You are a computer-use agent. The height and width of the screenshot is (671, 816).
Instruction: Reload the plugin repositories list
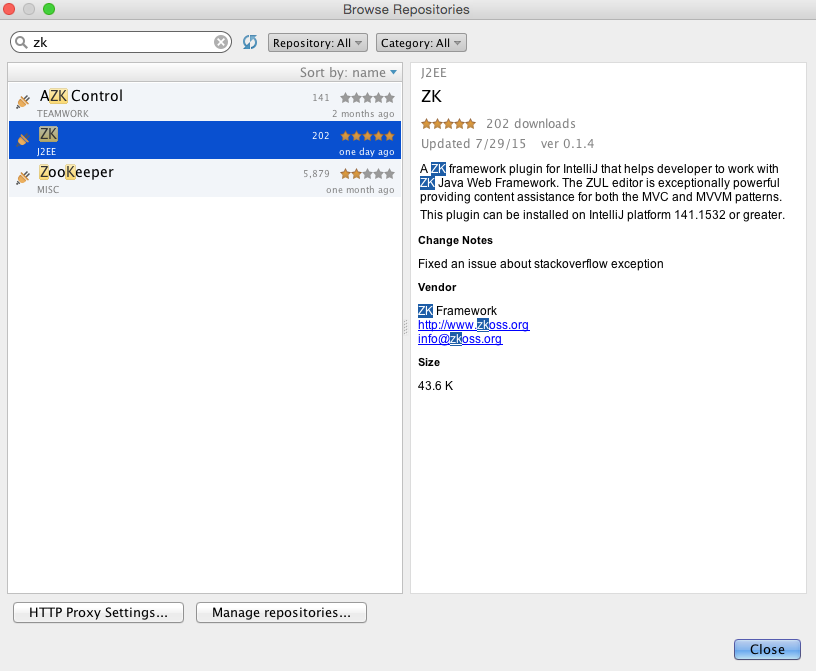point(250,42)
